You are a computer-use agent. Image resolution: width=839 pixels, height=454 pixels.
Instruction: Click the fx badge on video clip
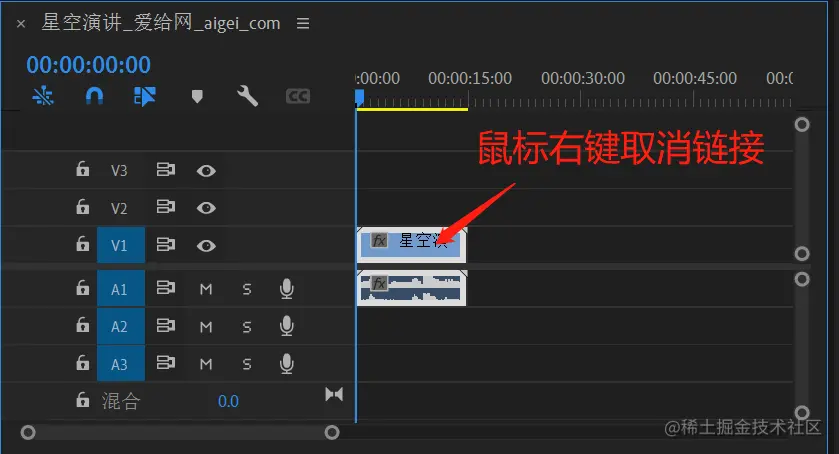pyautogui.click(x=379, y=240)
